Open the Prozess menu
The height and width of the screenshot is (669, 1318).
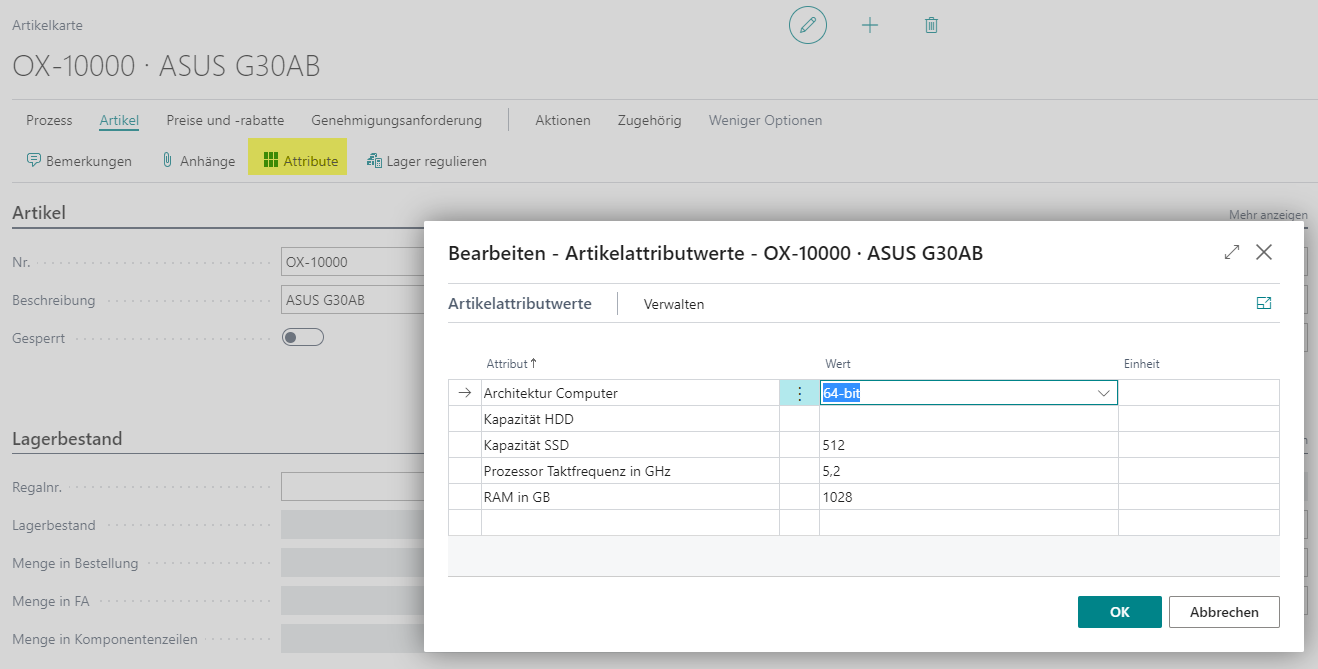49,120
